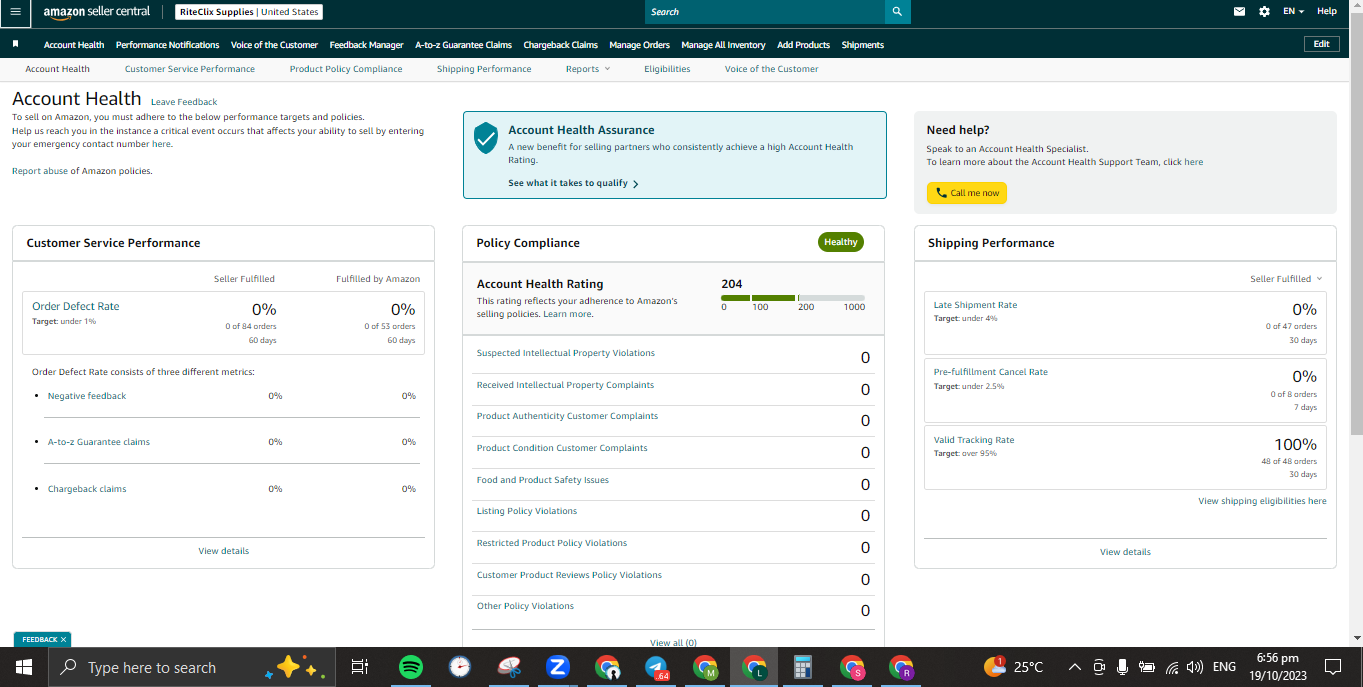
Task: Open the Windows notifications center
Action: [x=1332, y=667]
